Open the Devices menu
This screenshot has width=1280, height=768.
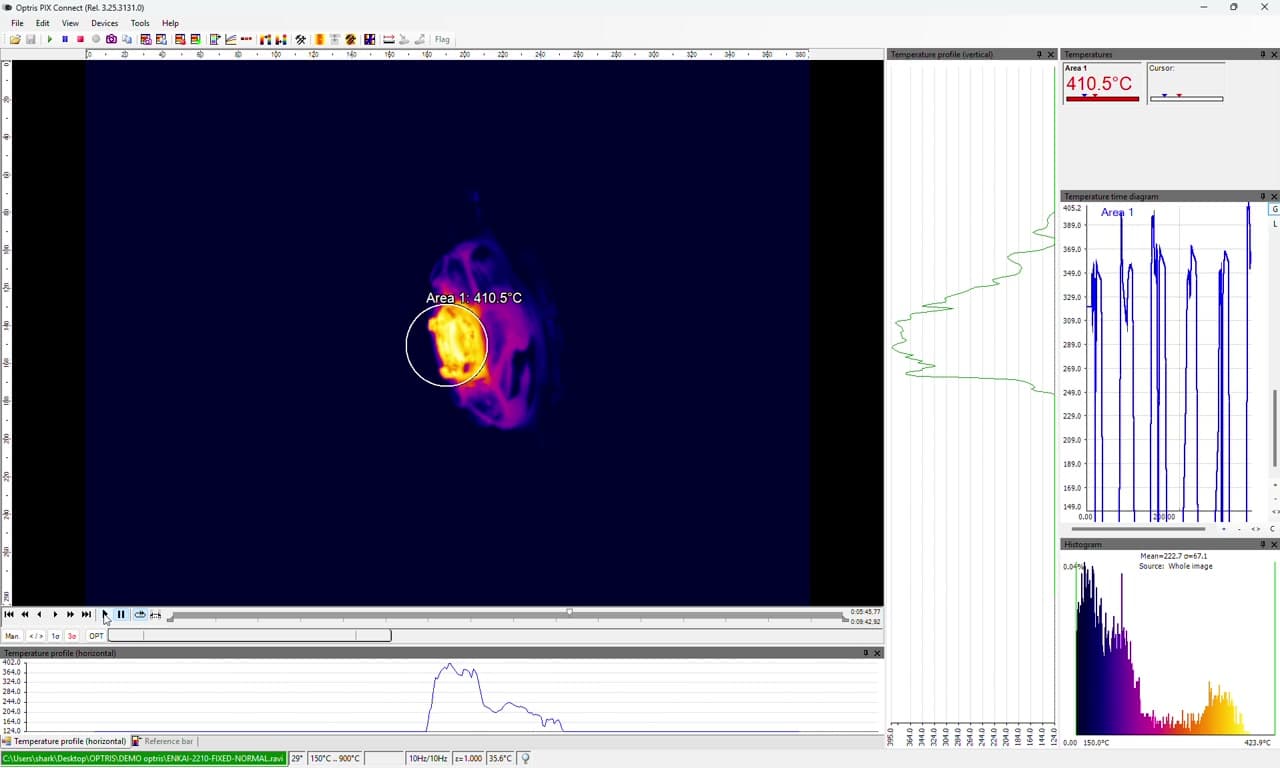click(x=104, y=23)
